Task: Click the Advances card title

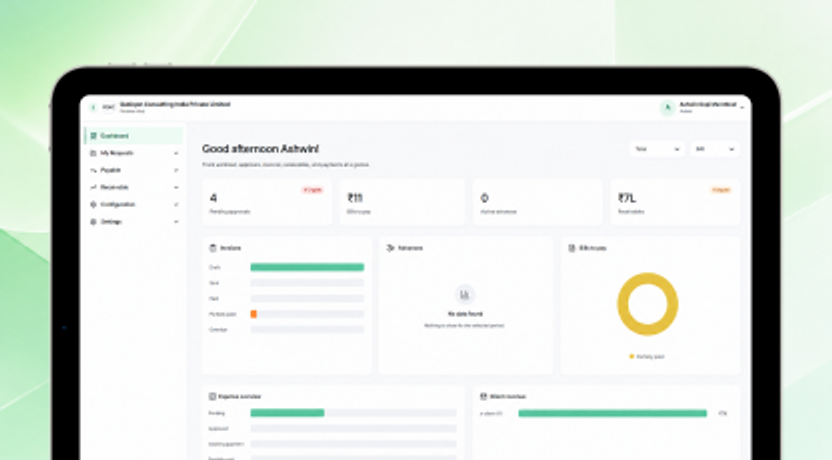Action: point(410,248)
